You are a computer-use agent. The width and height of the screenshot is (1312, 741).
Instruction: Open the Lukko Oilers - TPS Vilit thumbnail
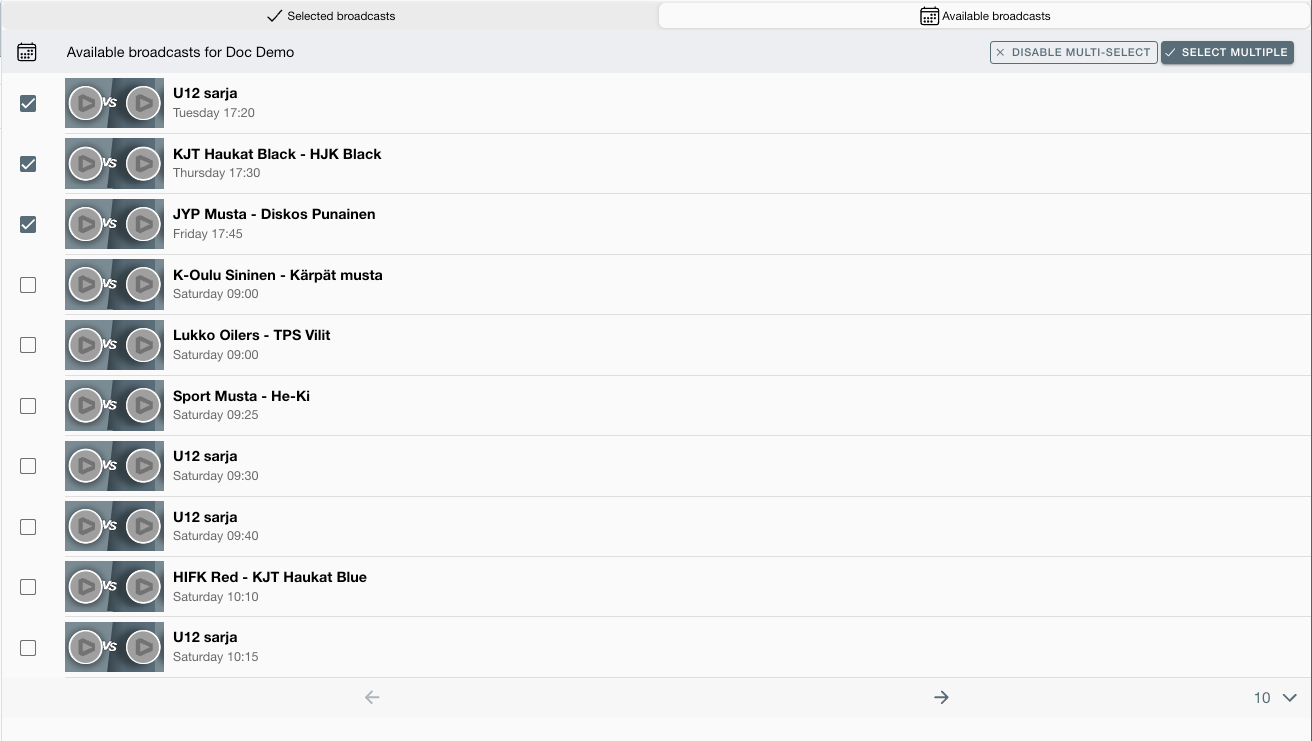click(x=114, y=345)
